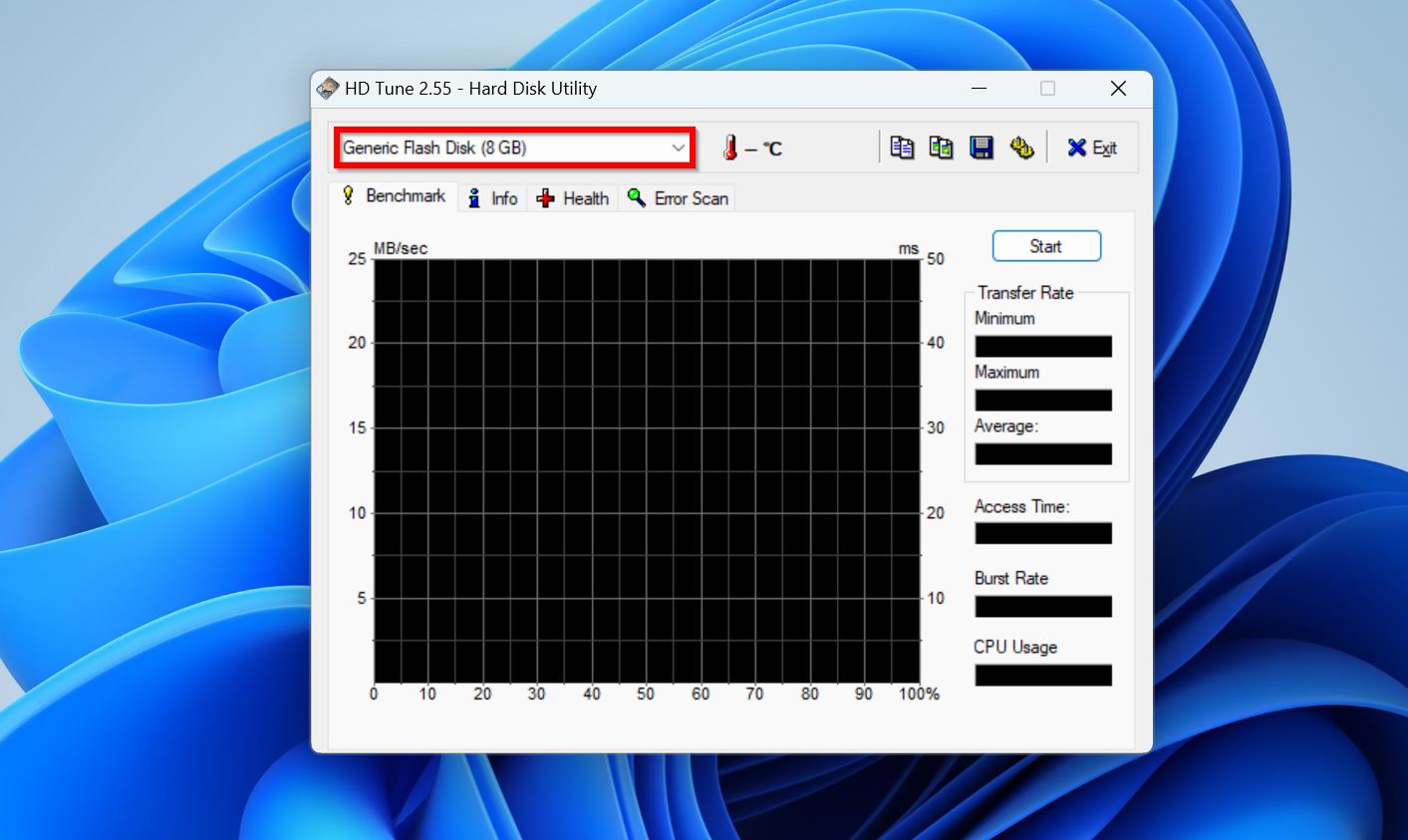Expand the Generic Flash Disk drive dropdown
Image resolution: width=1408 pixels, height=840 pixels.
678,147
